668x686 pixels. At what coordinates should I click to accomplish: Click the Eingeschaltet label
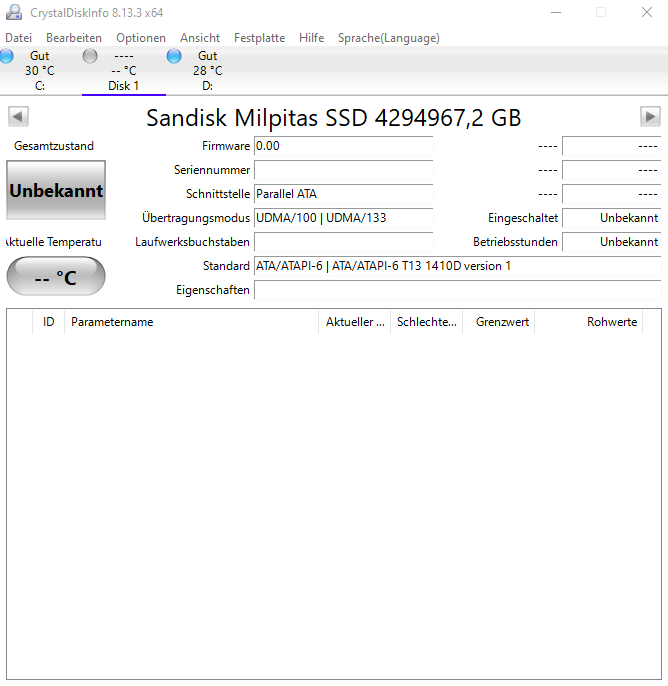(523, 218)
